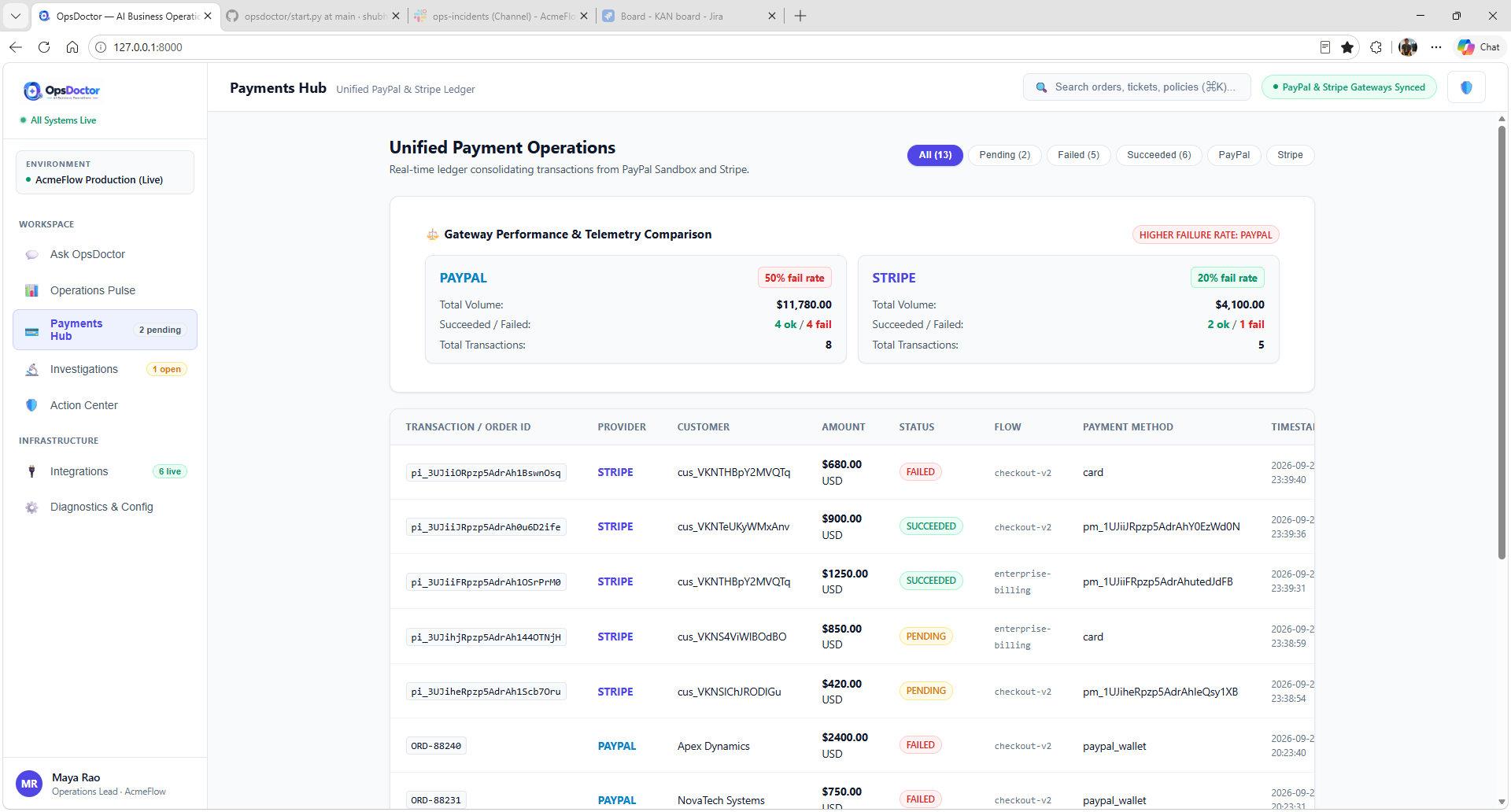Click the HIGHER FAILURE RATE: PAYPAL badge
The height and width of the screenshot is (812, 1511).
(1206, 234)
